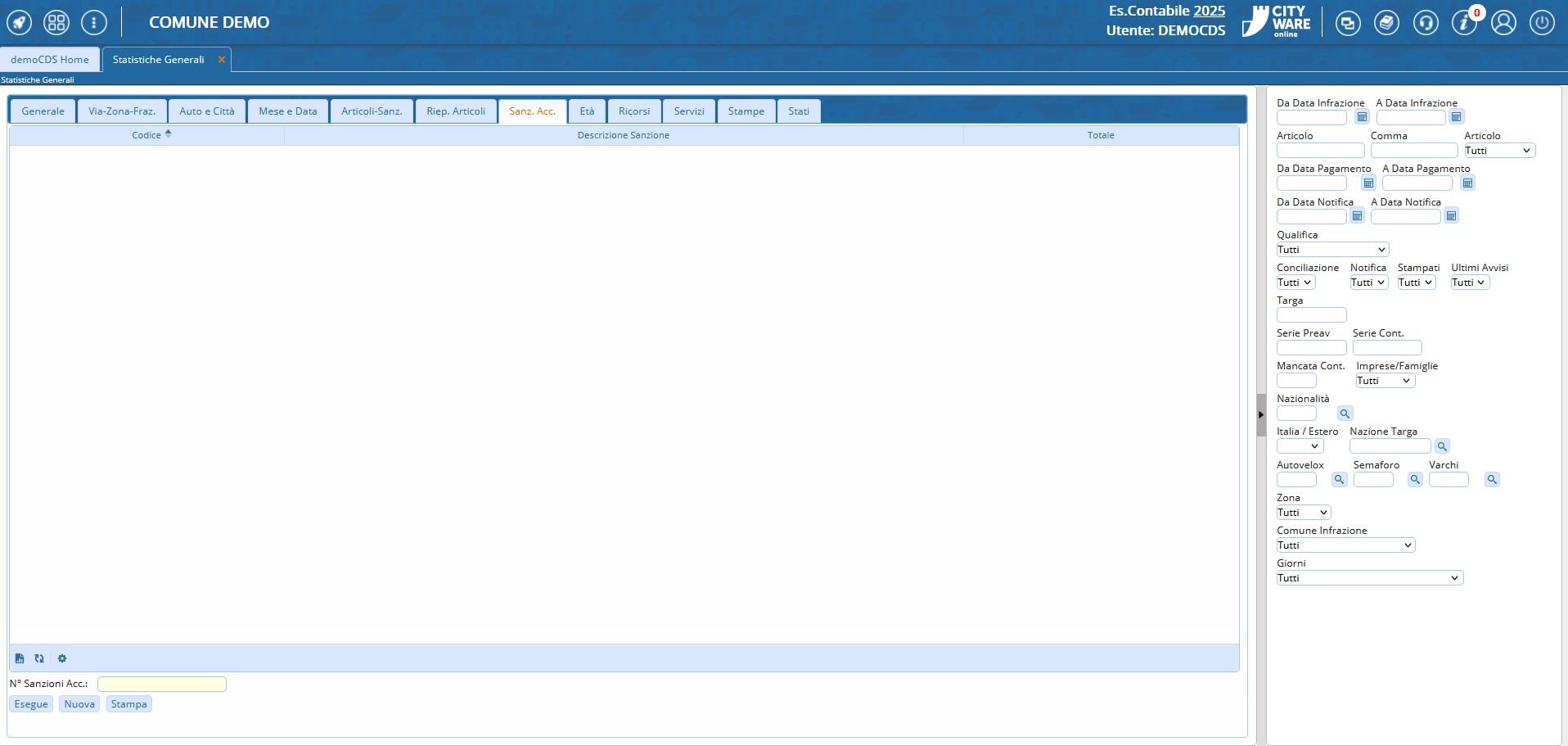Export table using the report file icon
Screen dimensions: 1568x746
(20, 658)
